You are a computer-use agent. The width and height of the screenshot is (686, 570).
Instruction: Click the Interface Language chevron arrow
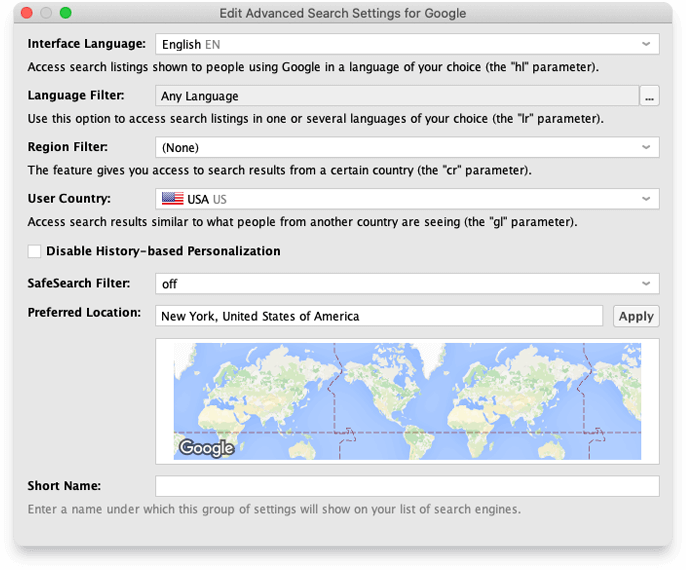[x=646, y=44]
